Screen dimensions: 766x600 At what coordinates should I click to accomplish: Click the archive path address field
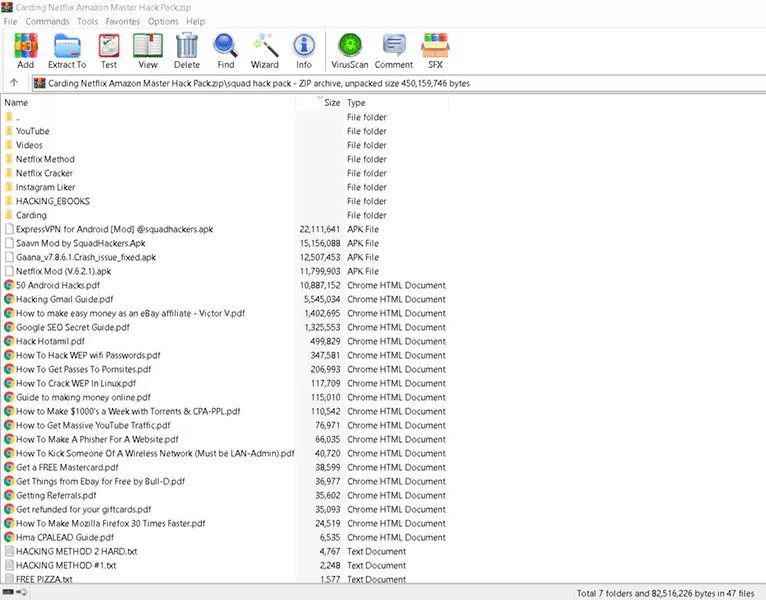(398, 83)
